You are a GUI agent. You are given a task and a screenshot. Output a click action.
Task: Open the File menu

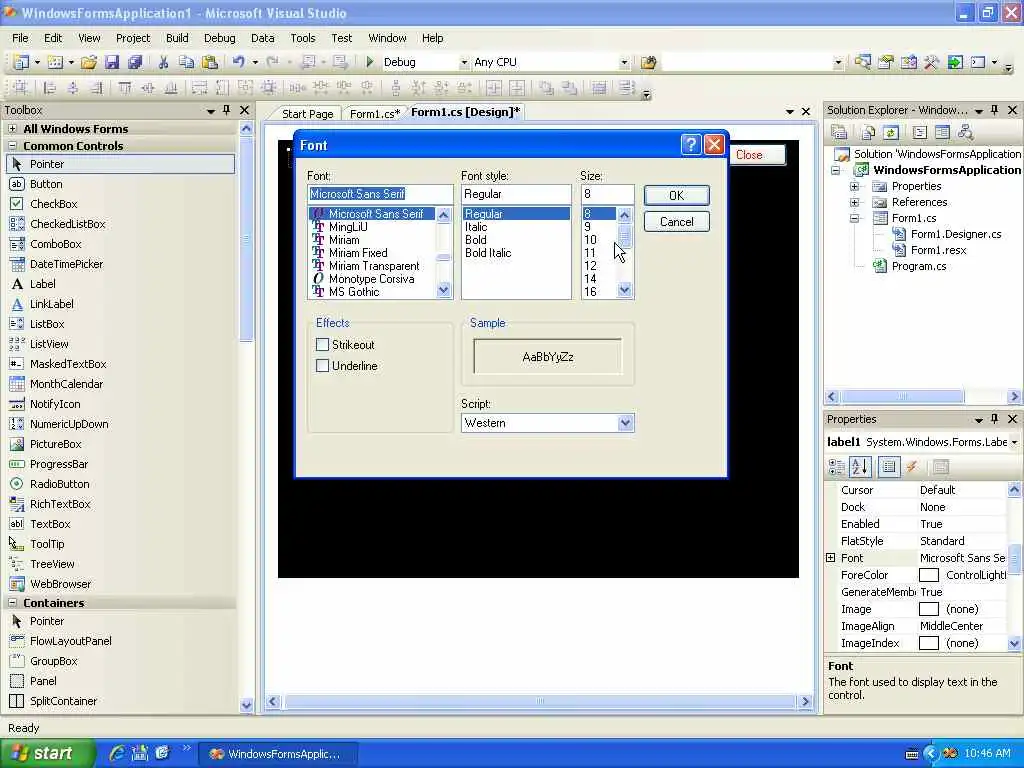coord(20,38)
